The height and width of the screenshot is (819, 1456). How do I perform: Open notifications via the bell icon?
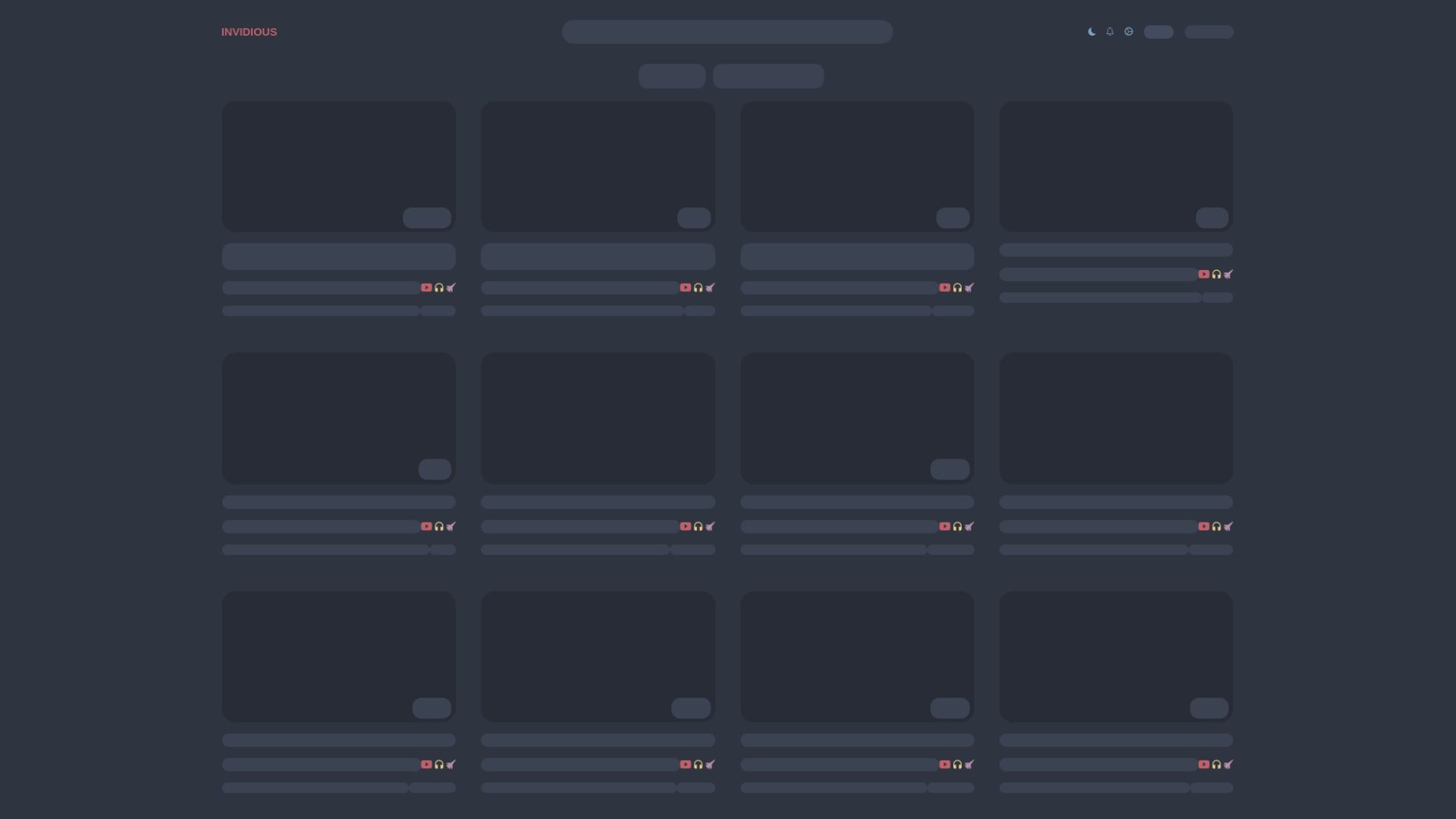1110,32
